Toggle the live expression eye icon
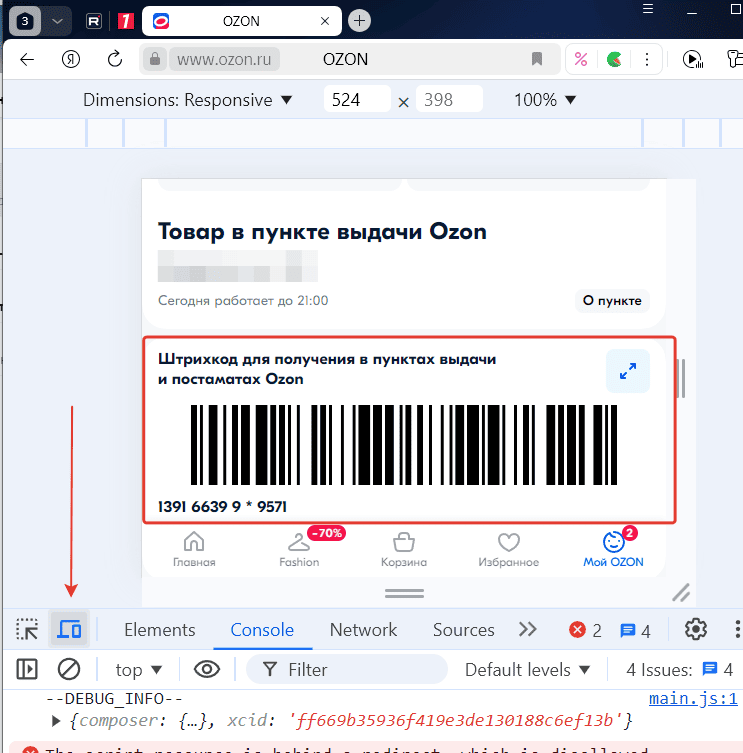 coord(207,669)
